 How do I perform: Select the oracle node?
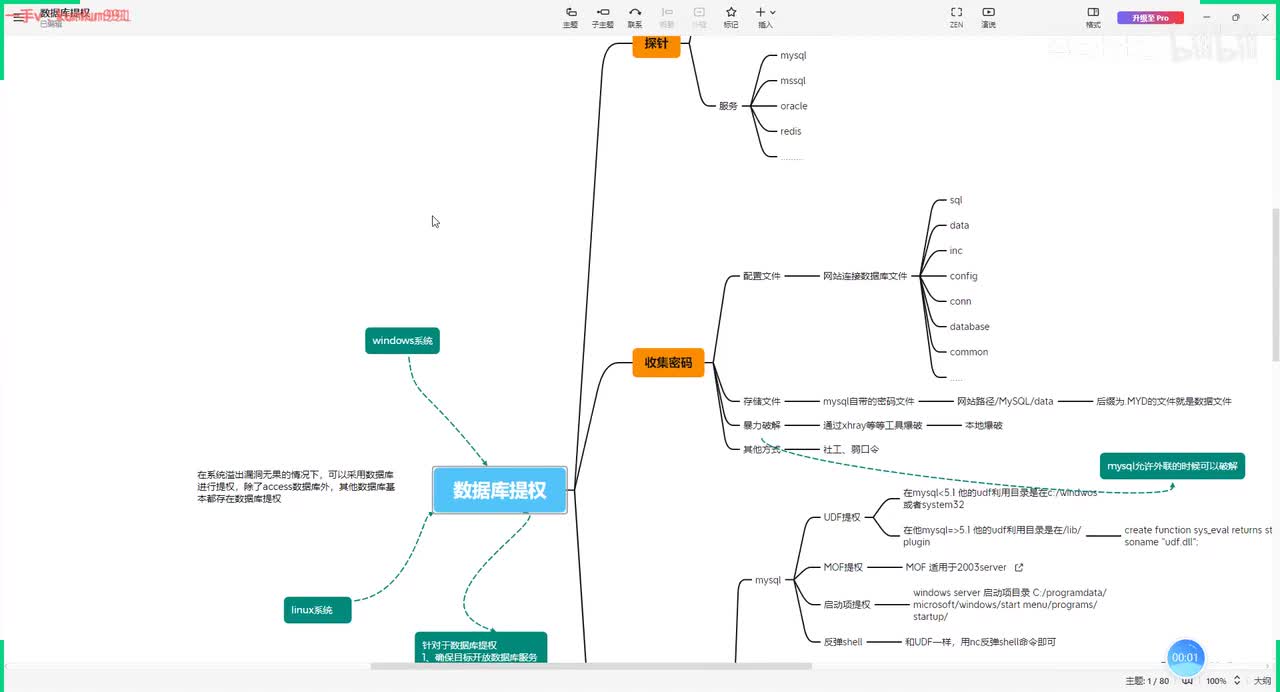794,106
